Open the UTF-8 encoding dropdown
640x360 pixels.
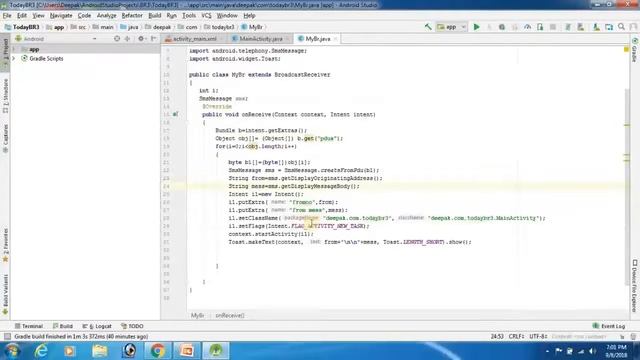(x=538, y=336)
